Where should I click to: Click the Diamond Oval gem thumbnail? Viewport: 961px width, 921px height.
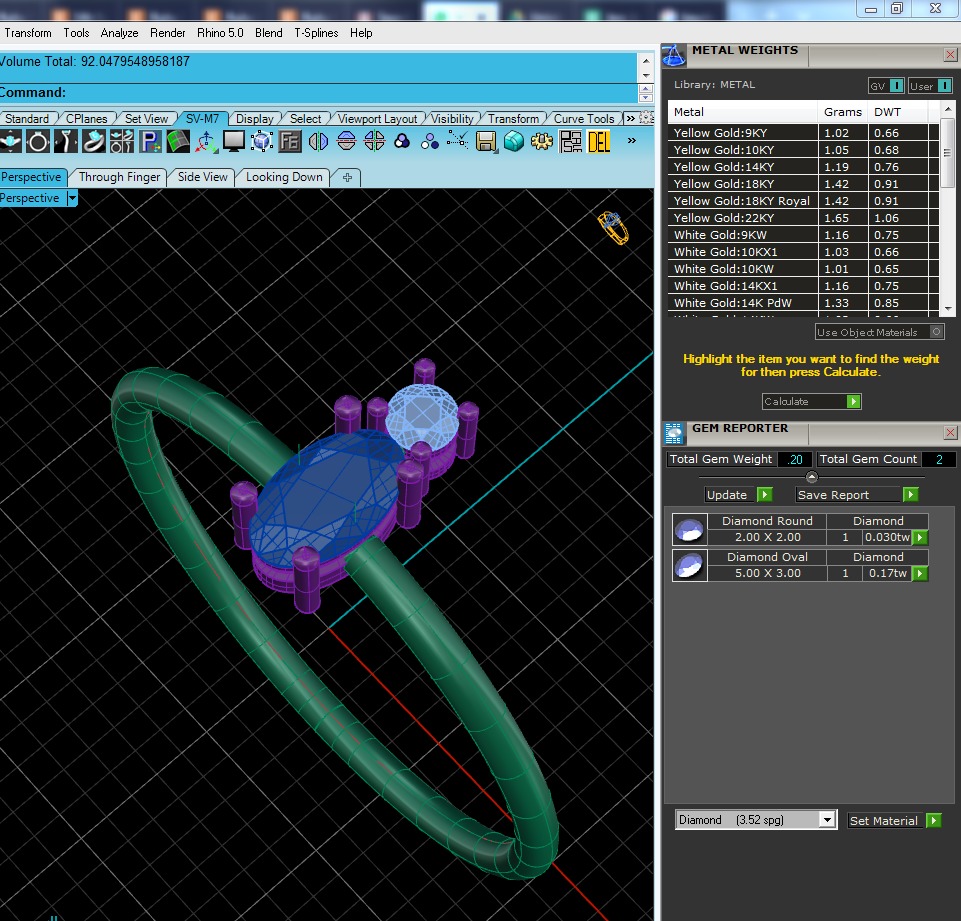click(689, 566)
